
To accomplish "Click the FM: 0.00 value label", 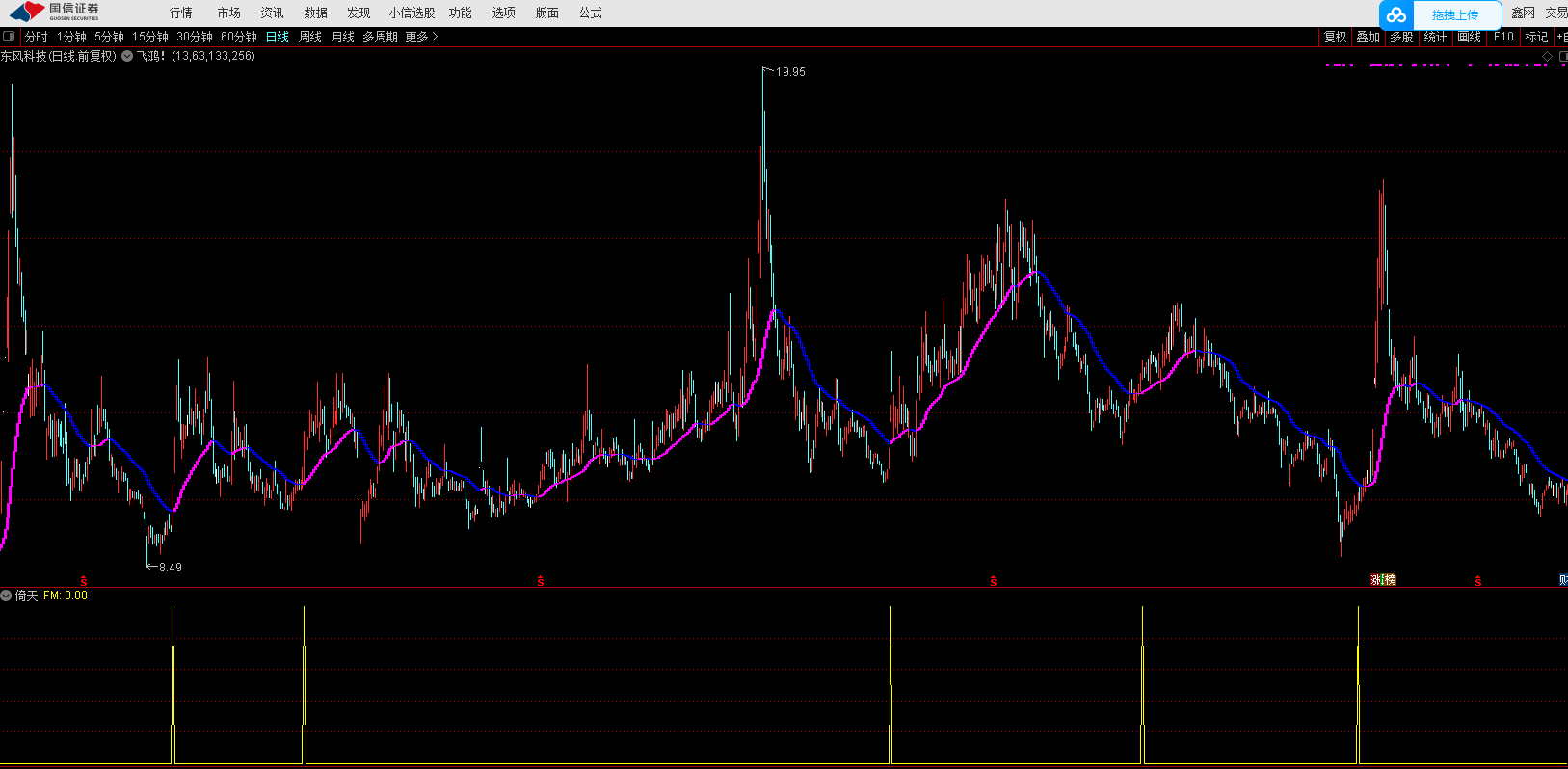I will point(66,596).
